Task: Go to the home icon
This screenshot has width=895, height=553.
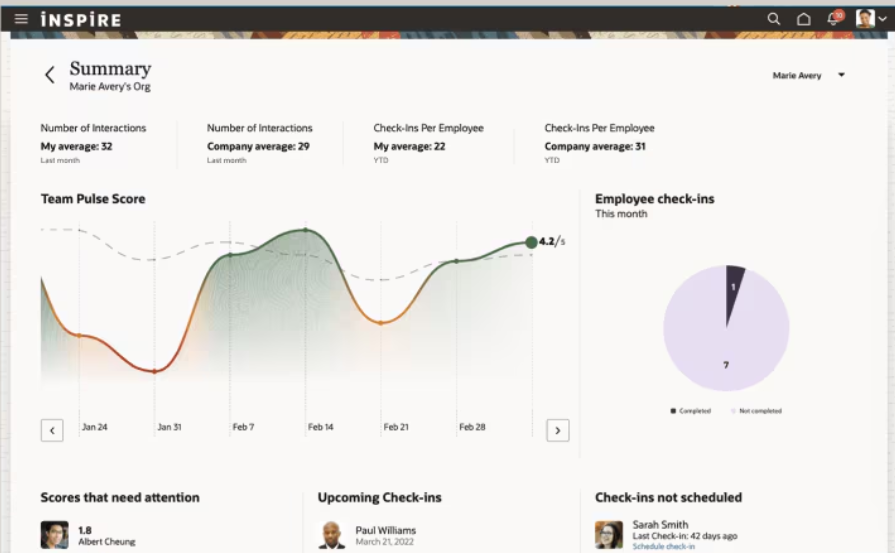Action: [804, 19]
